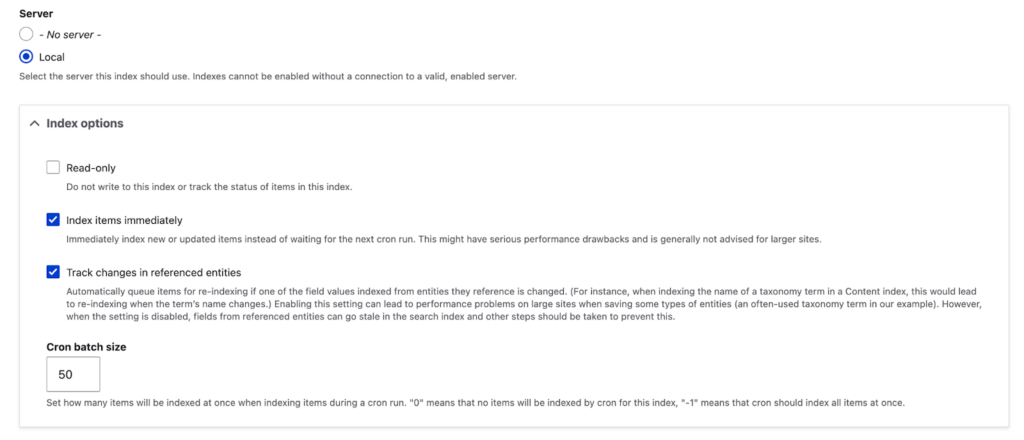Click the "Server" section heading

pos(37,11)
